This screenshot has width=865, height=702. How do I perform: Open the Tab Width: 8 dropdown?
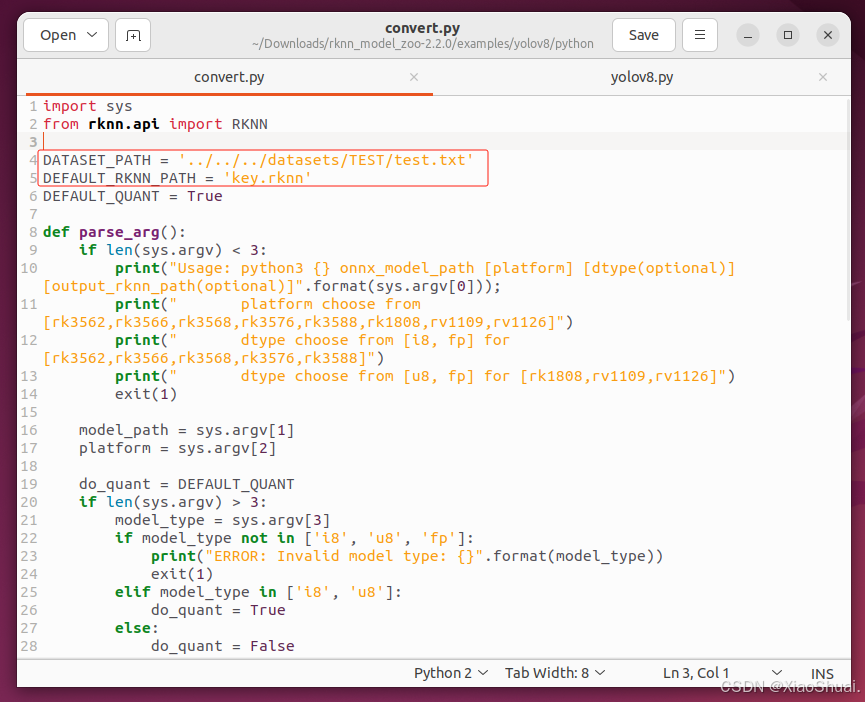pos(555,673)
